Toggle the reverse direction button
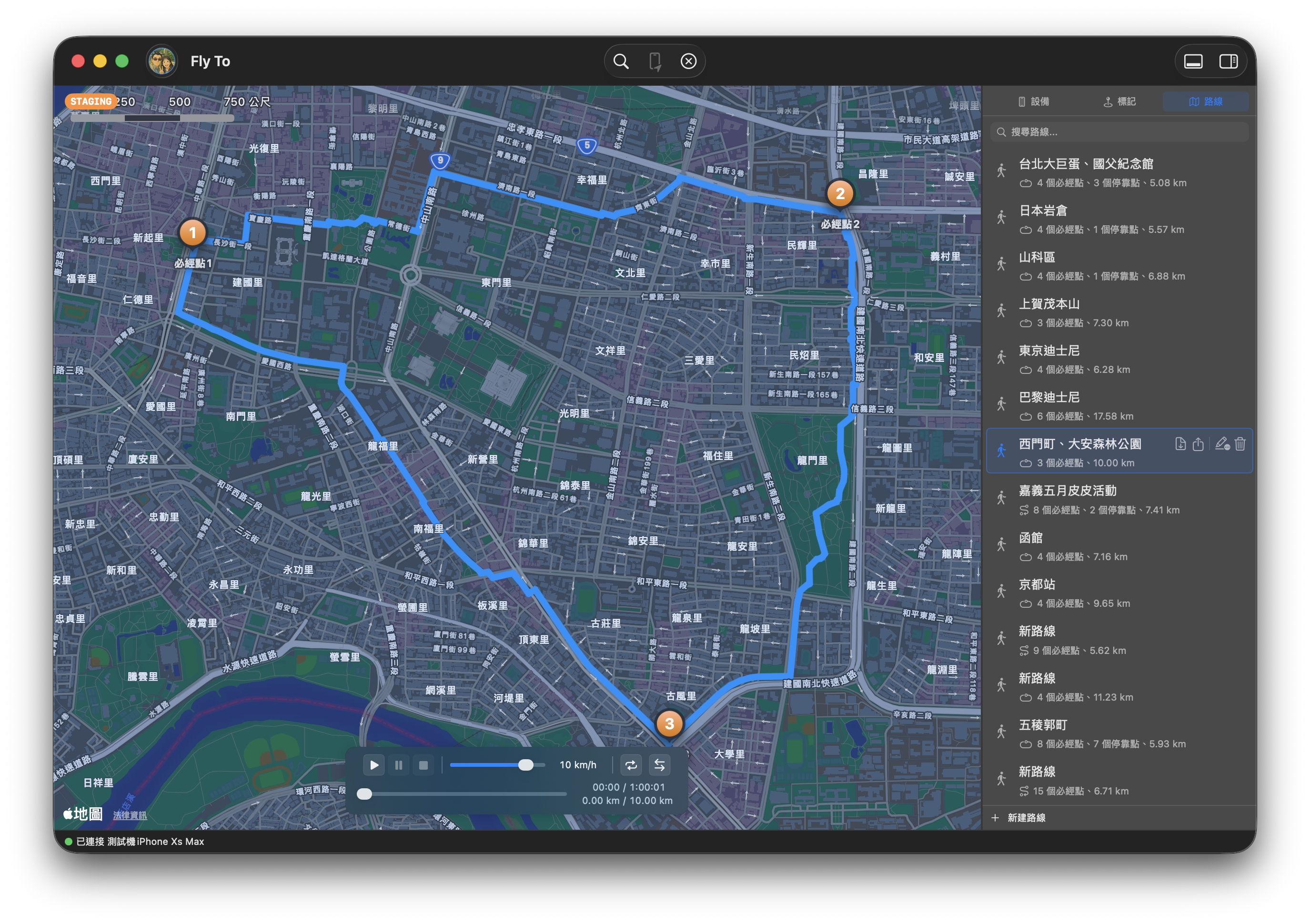 tap(660, 765)
